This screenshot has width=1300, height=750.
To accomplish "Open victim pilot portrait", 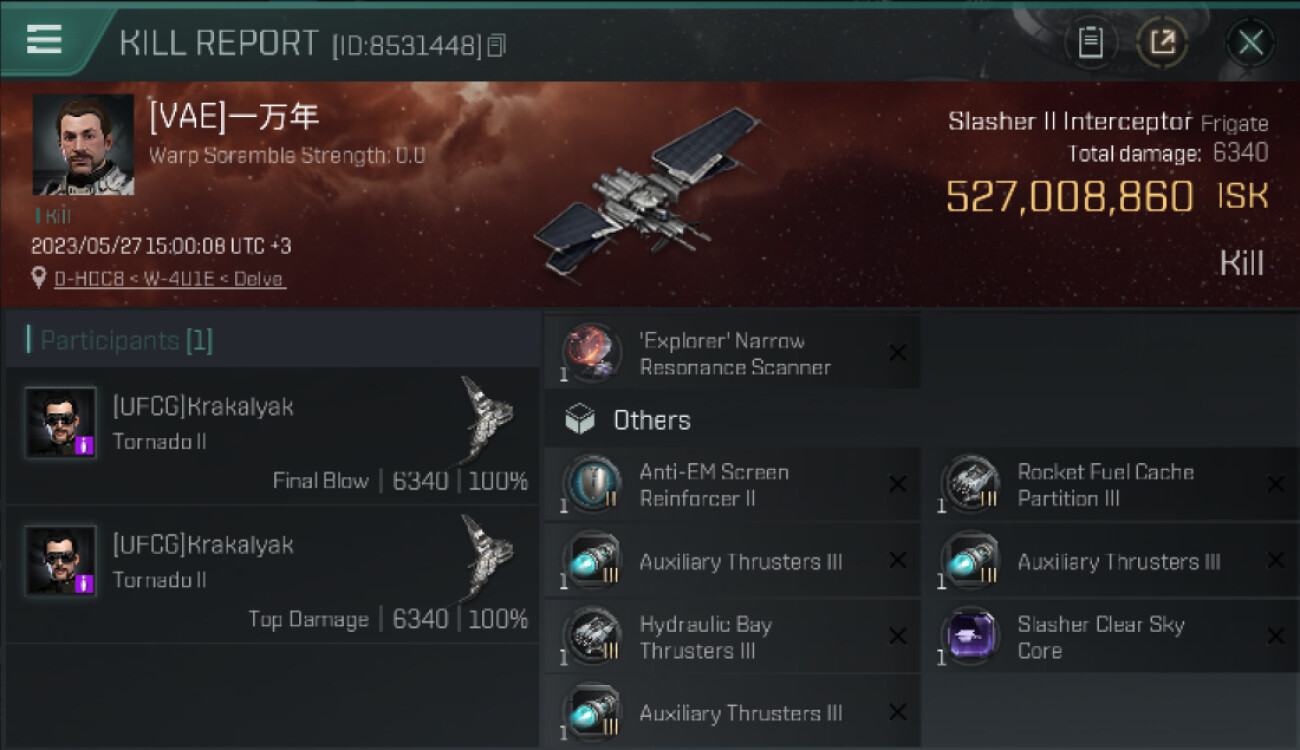I will (x=83, y=145).
